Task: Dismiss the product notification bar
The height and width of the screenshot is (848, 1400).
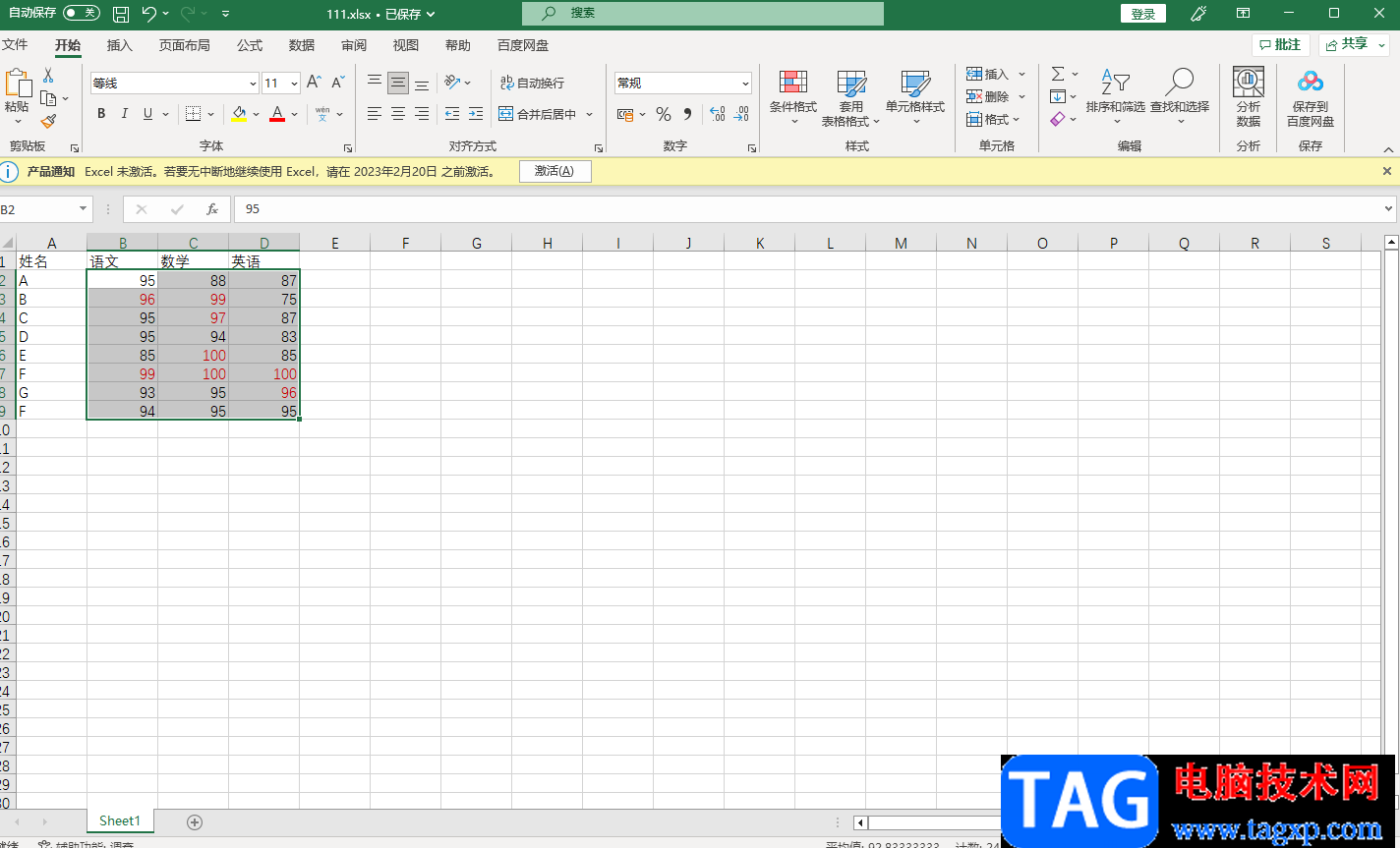Action: coord(1387,171)
